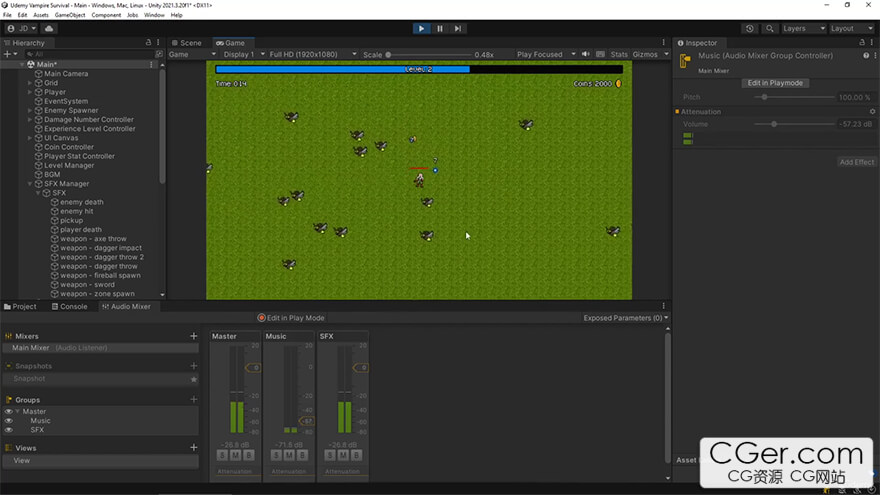
Task: Click Hierarchy search input field
Action: [89, 54]
